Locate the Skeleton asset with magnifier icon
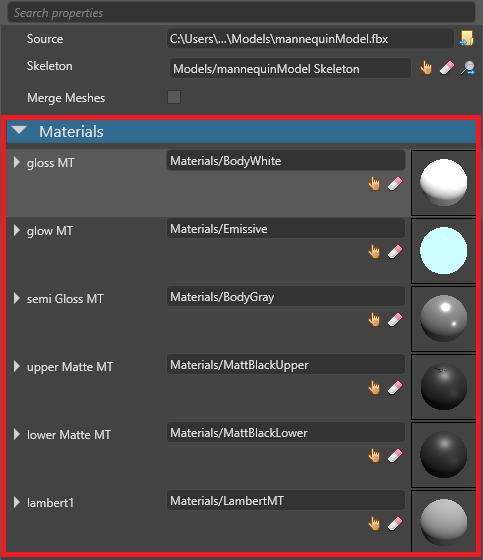 (x=468, y=68)
